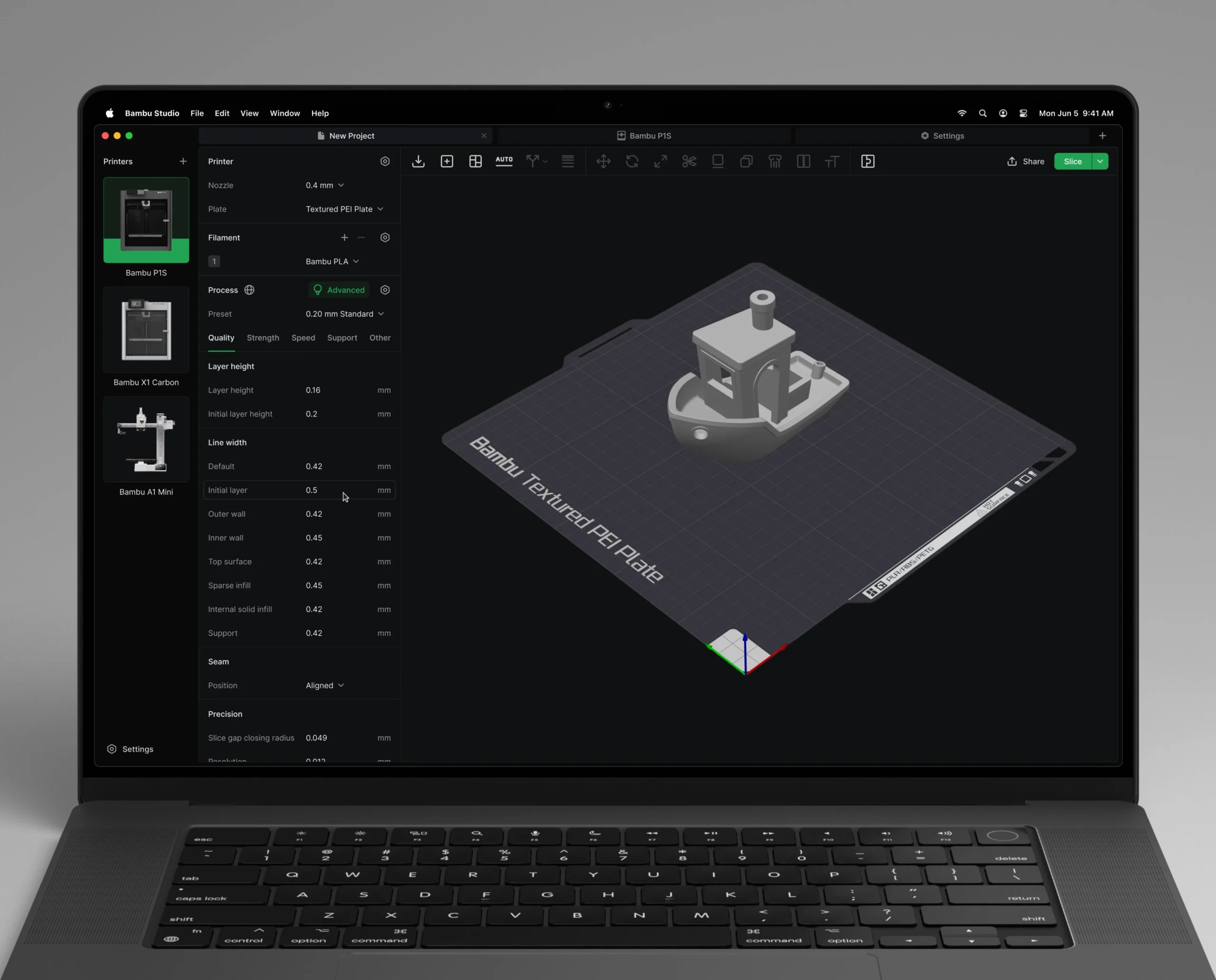1216x980 pixels.
Task: Select the support painting tool icon
Action: tap(775, 162)
